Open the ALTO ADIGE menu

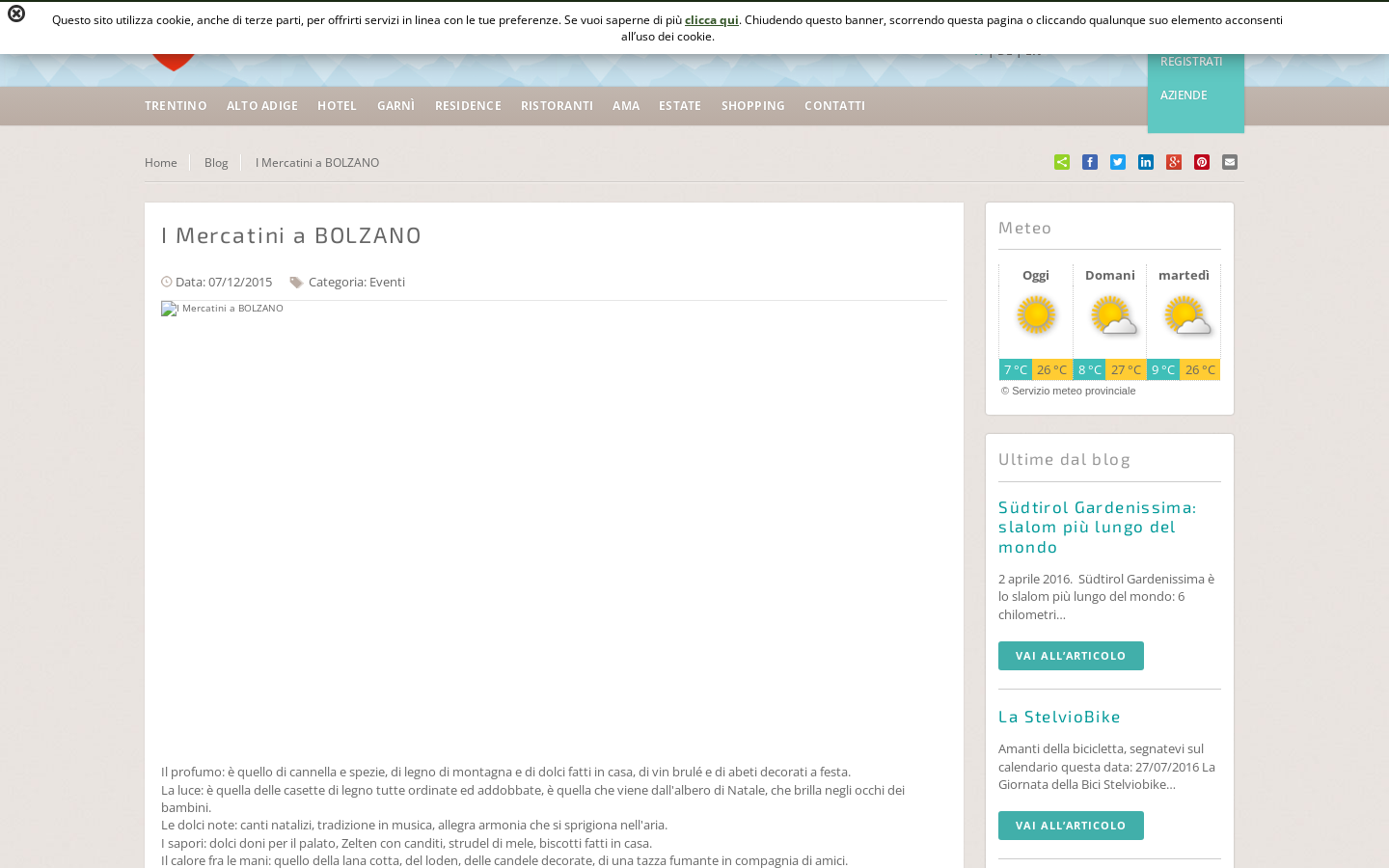(262, 106)
